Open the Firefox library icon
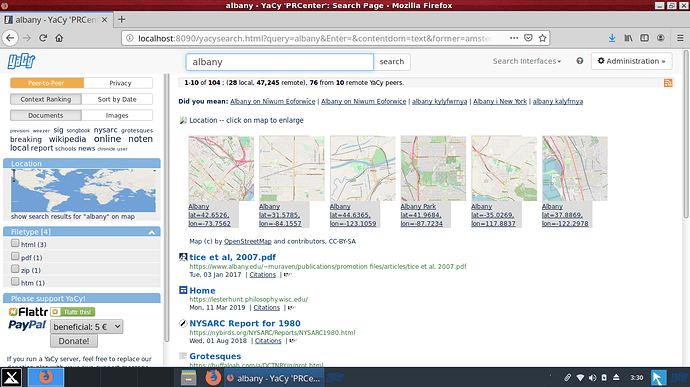The image size is (690, 387). point(628,38)
